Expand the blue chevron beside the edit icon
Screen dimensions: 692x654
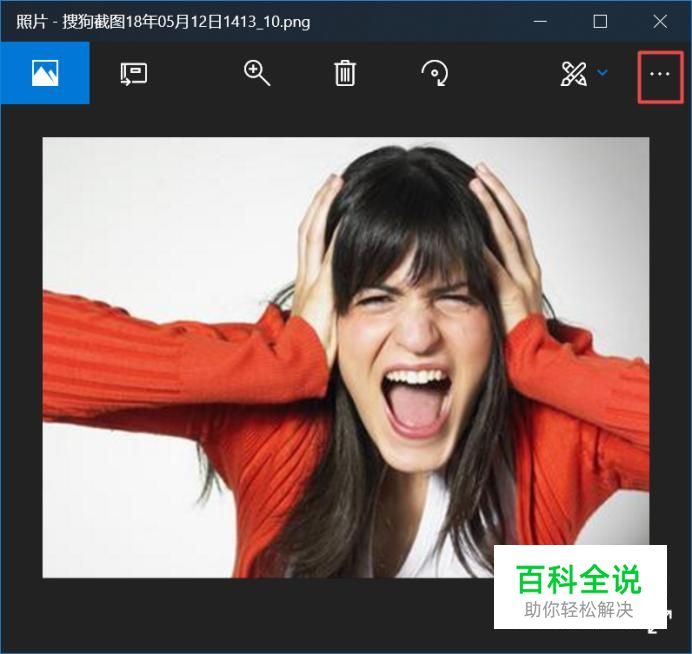pyautogui.click(x=602, y=73)
